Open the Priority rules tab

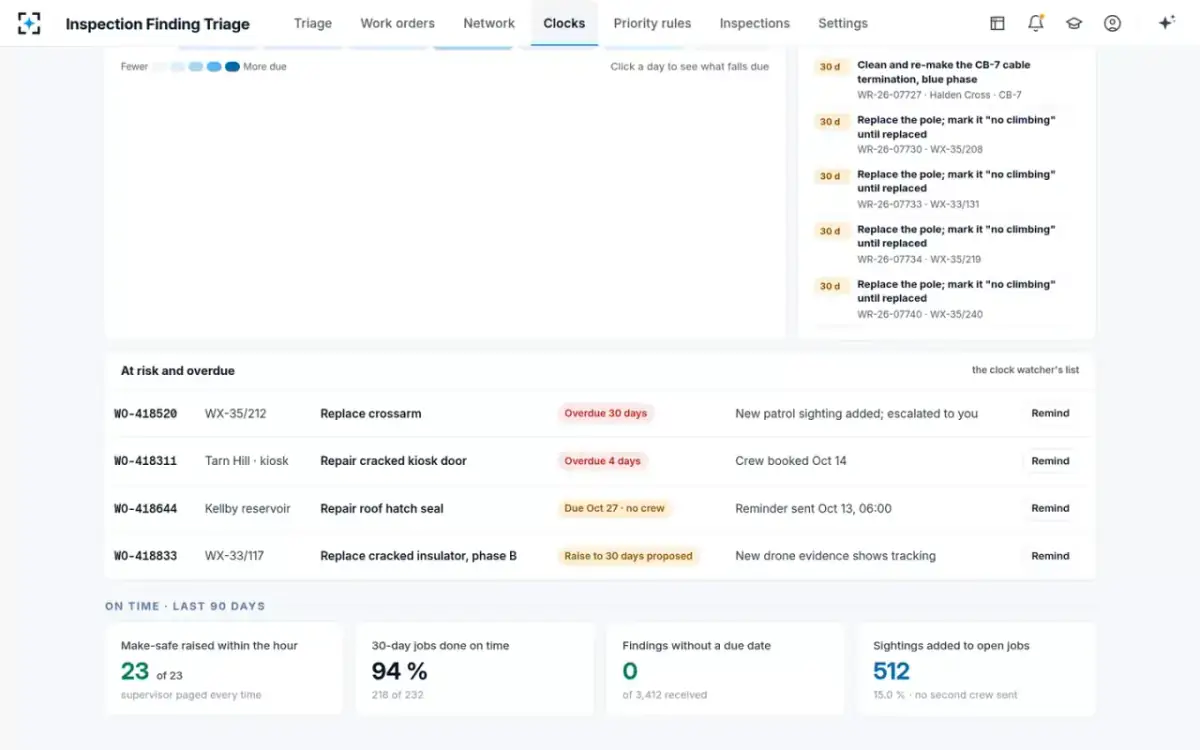pyautogui.click(x=652, y=23)
